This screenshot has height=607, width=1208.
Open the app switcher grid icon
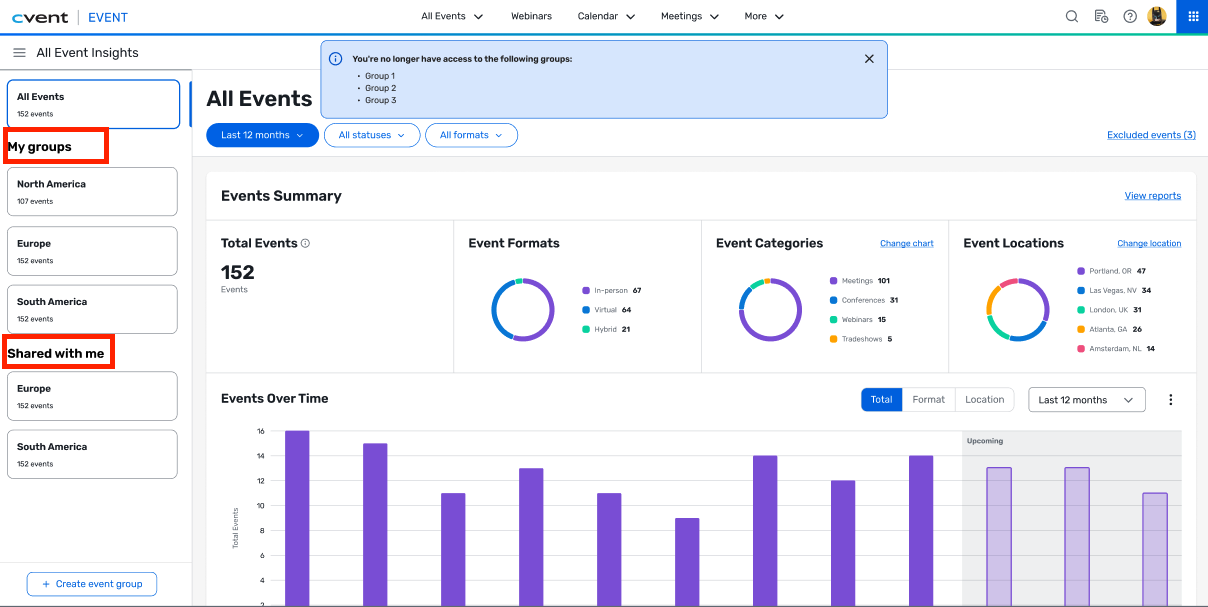1192,16
